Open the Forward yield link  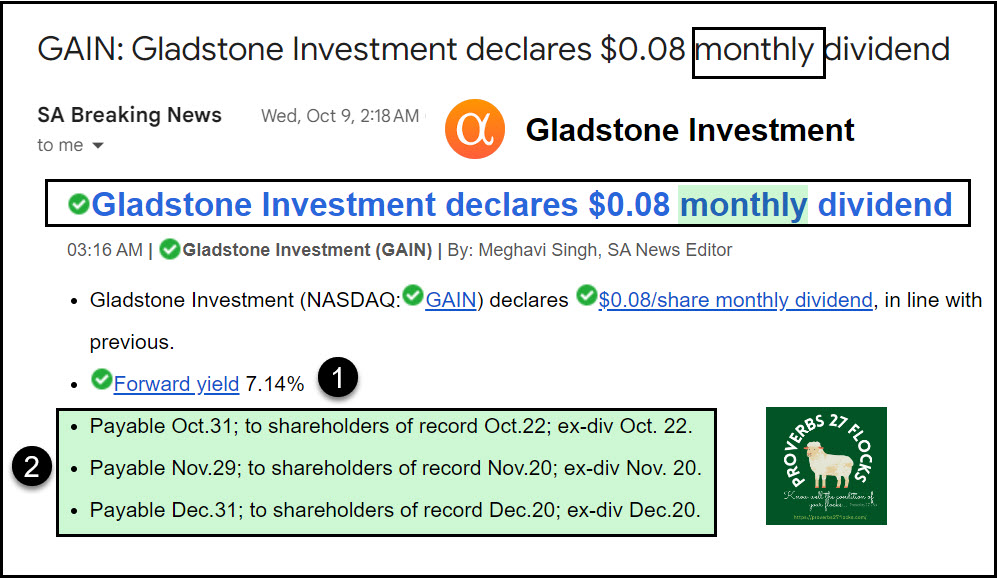point(176,383)
